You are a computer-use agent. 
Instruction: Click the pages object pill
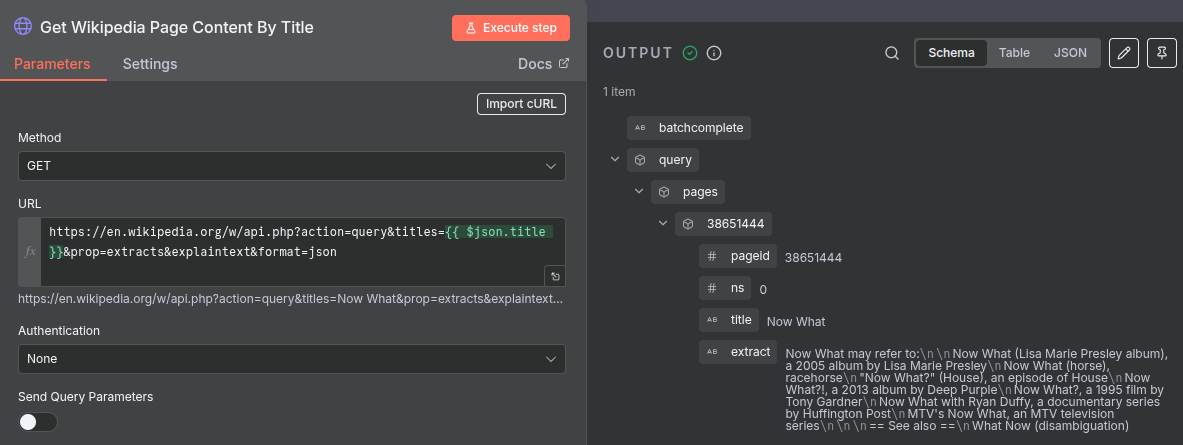pos(689,192)
